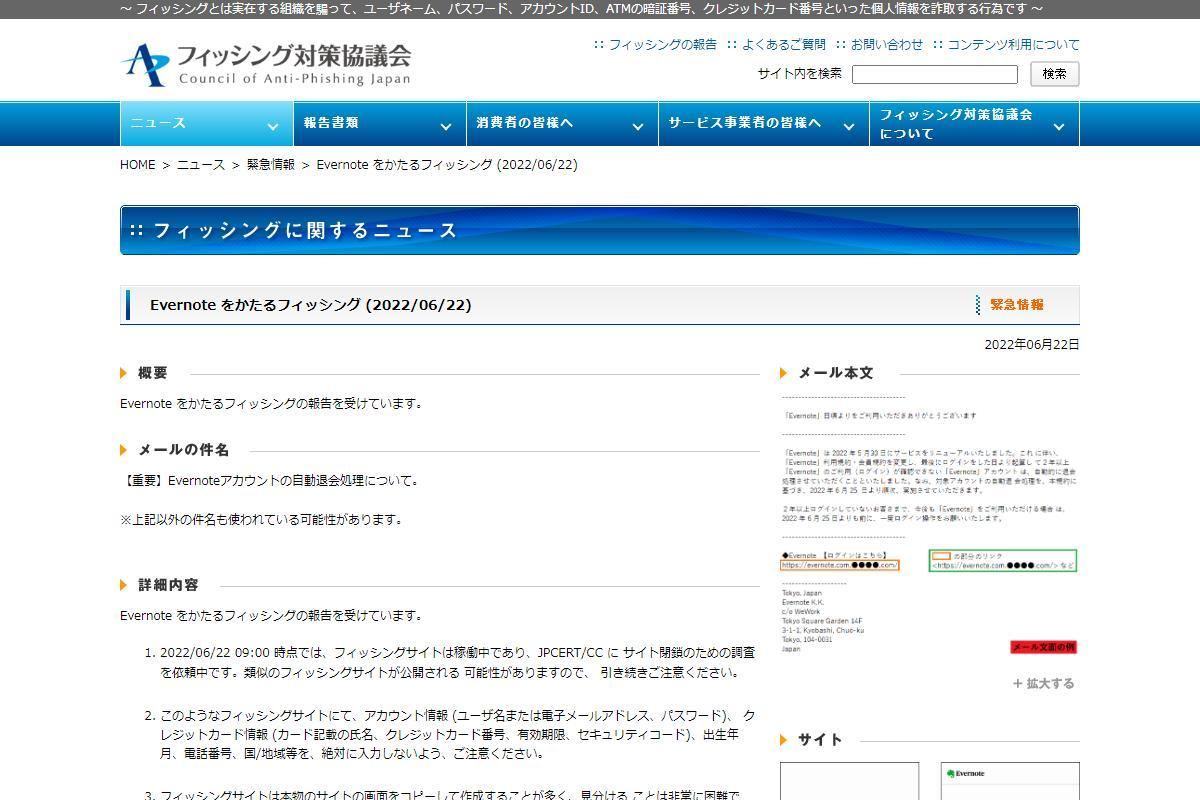Open the フィッシング対策協議会について menu tab
Viewport: 1200px width, 800px height.
pos(975,124)
